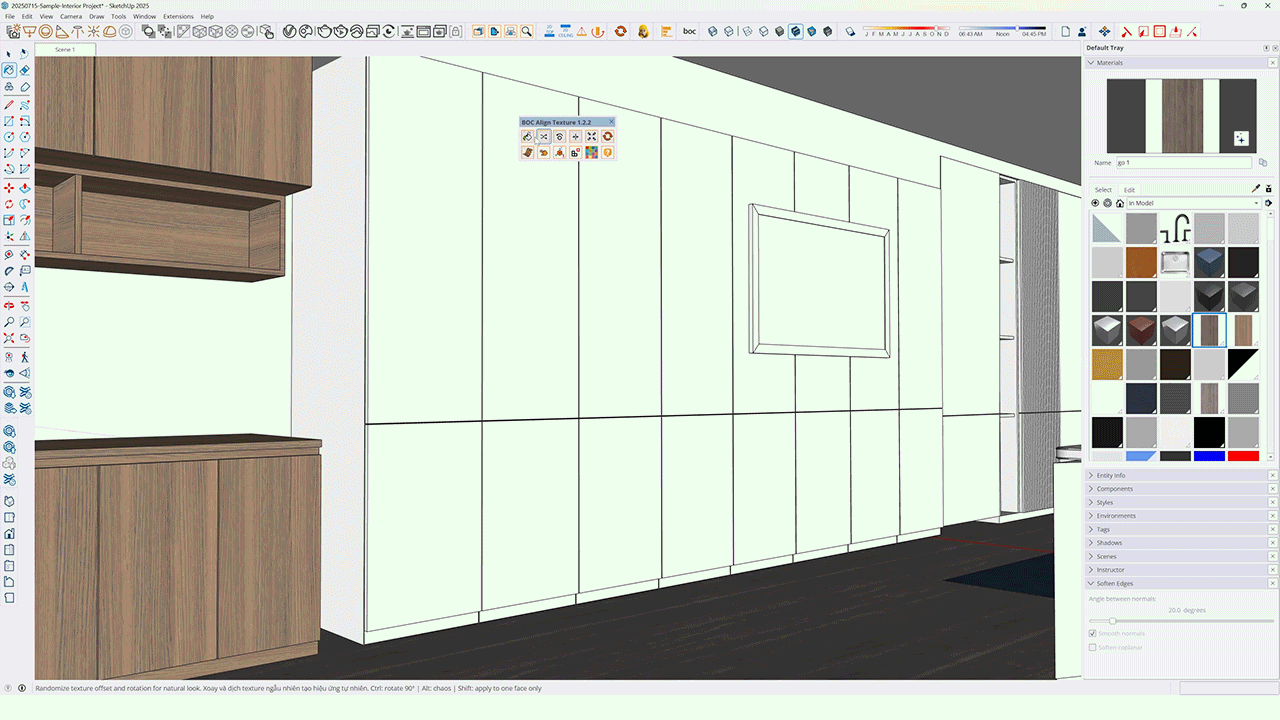Close the Materials panel
This screenshot has width=1280, height=720.
[1273, 63]
